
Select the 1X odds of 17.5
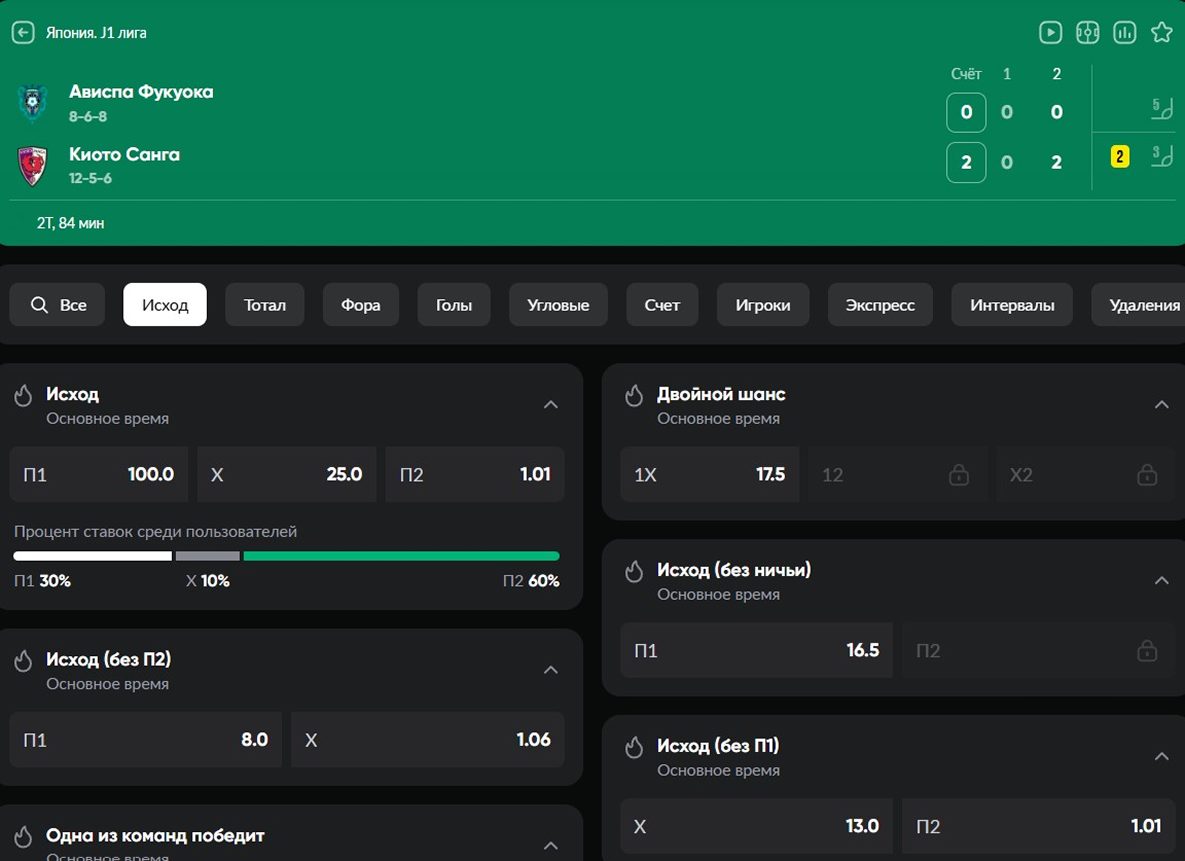709,474
